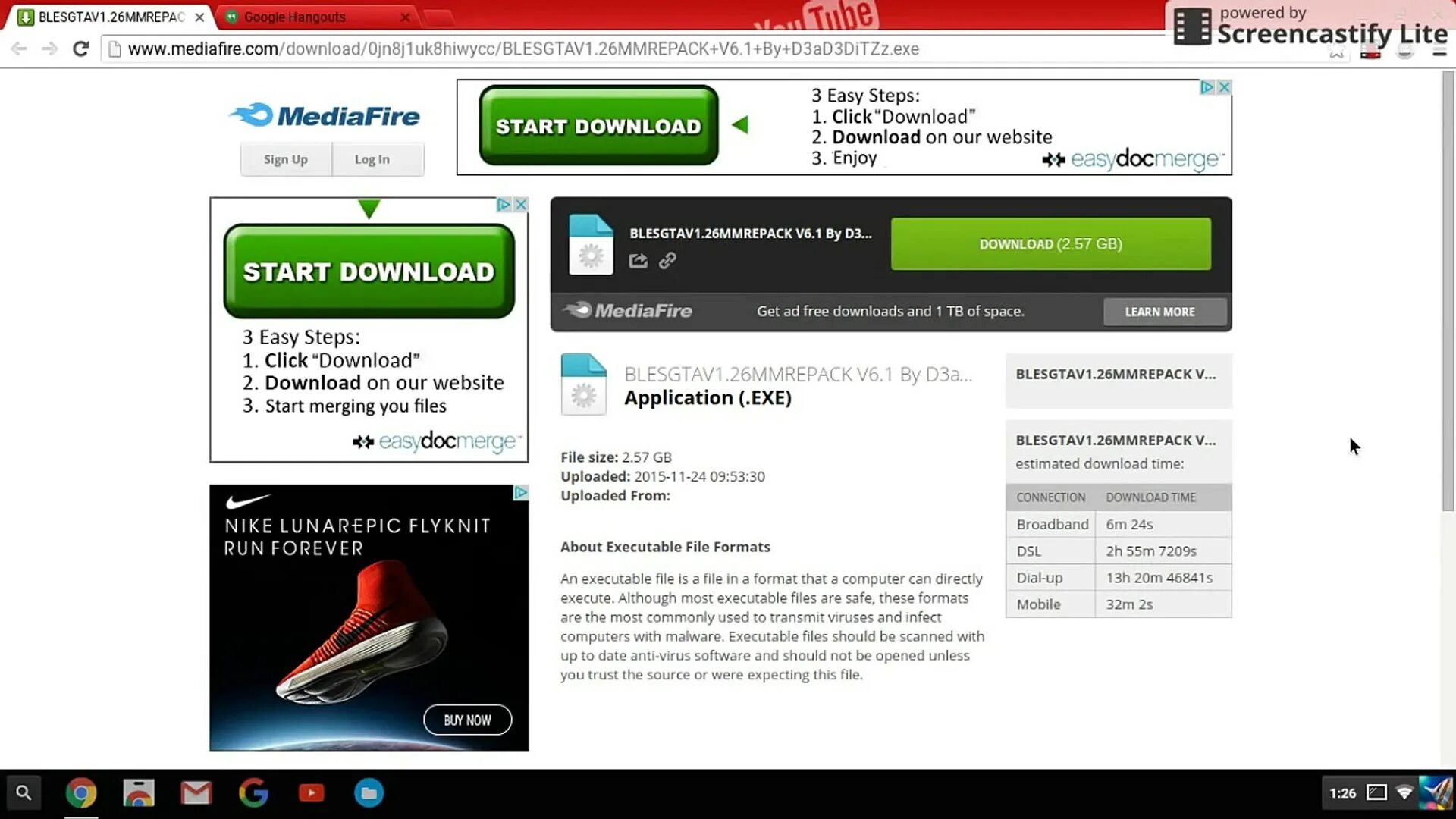
Task: Click AdChoices icon on top banner ad
Action: click(x=1207, y=87)
